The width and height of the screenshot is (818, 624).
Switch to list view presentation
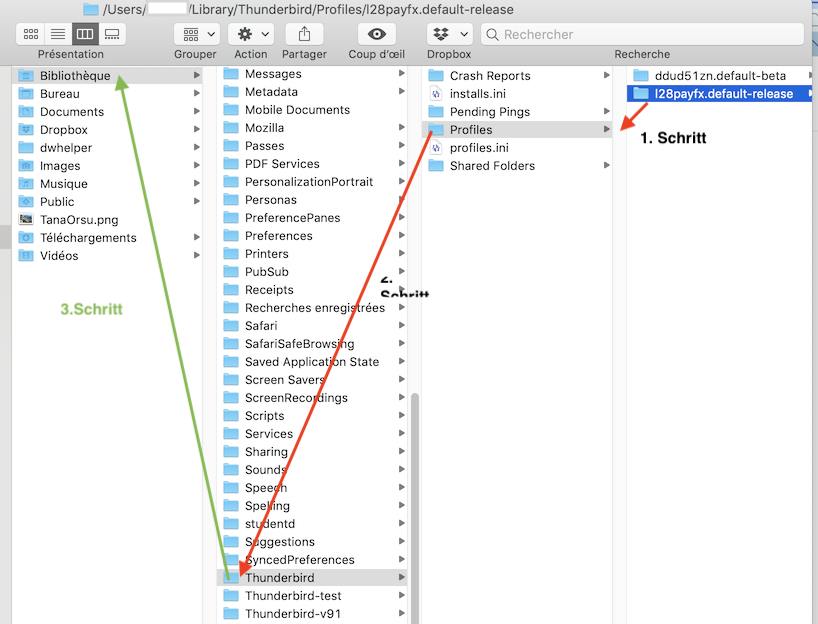pyautogui.click(x=58, y=34)
